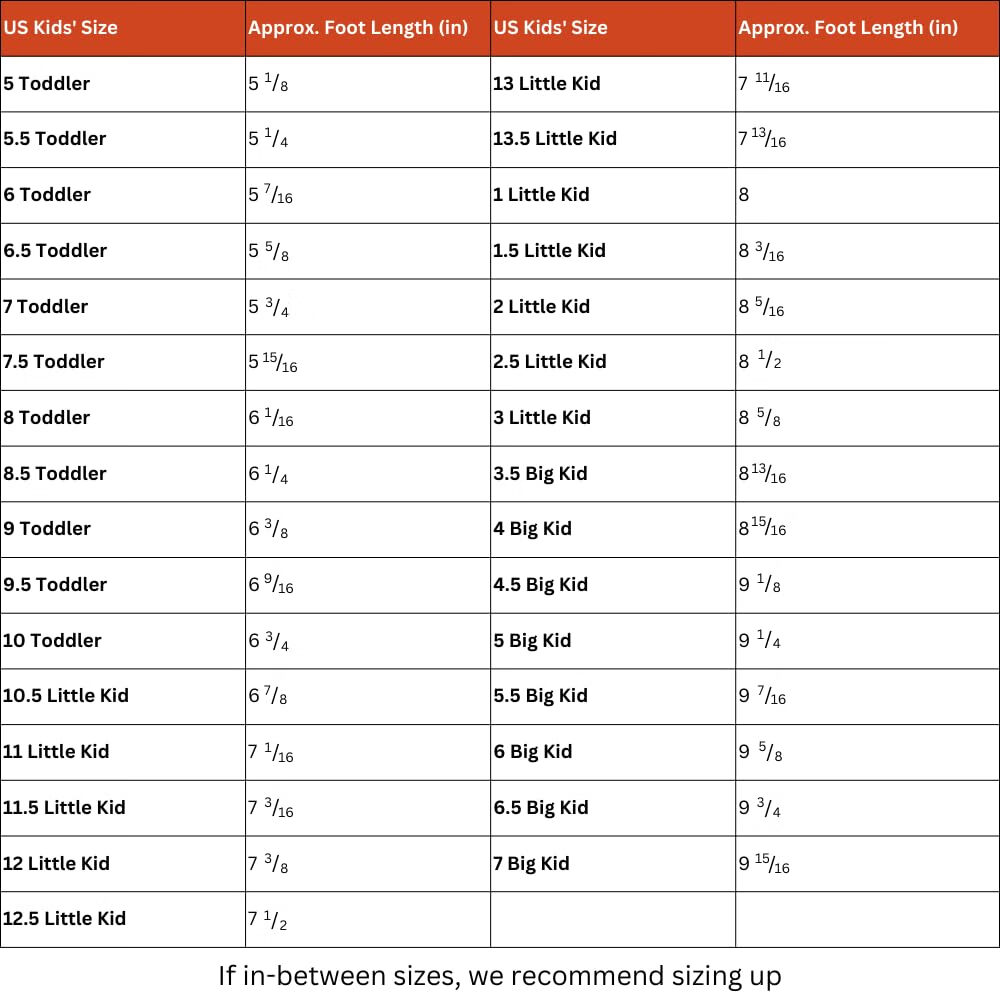Screen dimensions: 1000x1000
Task: Click the foot length value '8'
Action: 744,195
